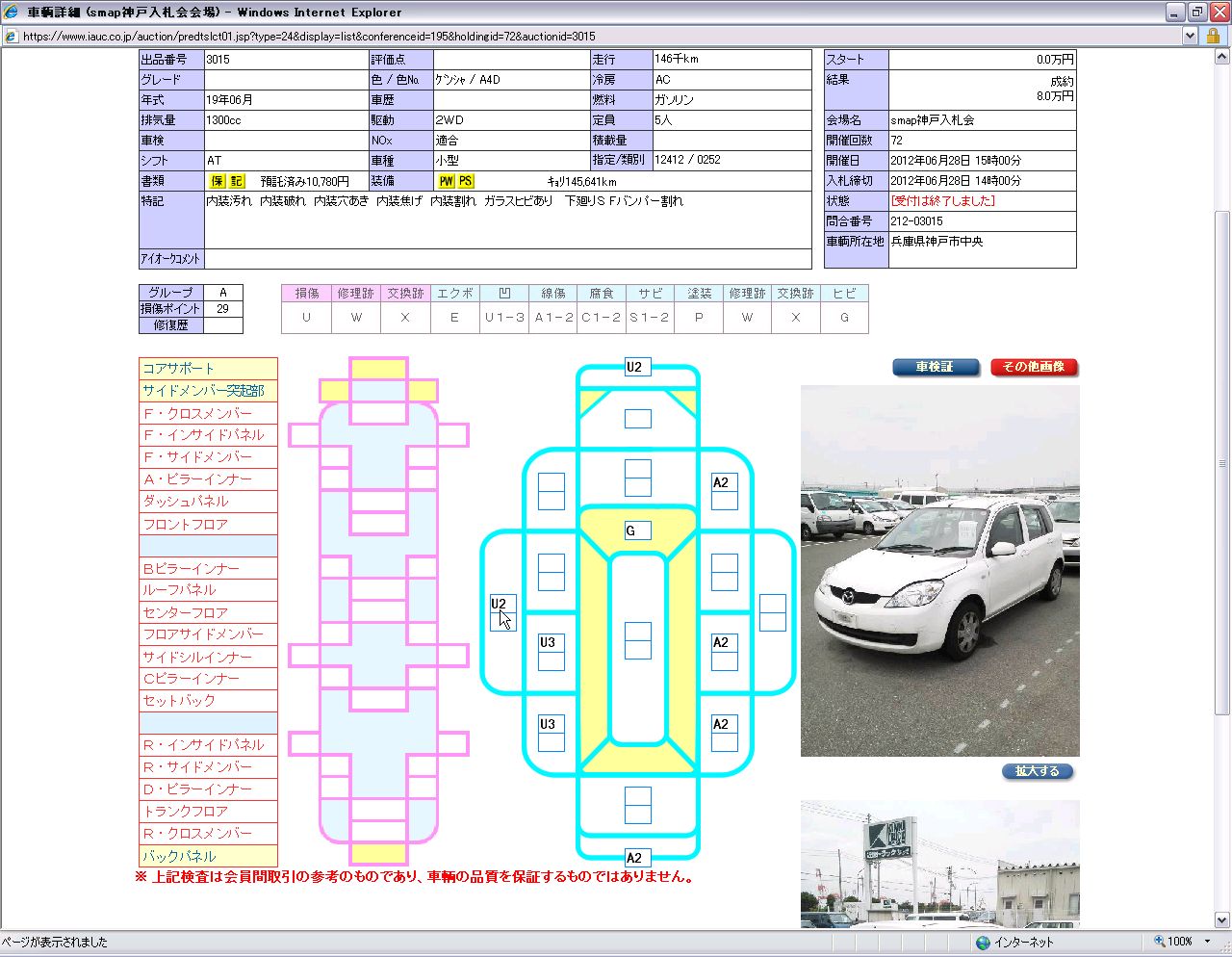The height and width of the screenshot is (957, 1232).
Task: Click the Internet Explorer icon in title bar
Action: pos(12,13)
